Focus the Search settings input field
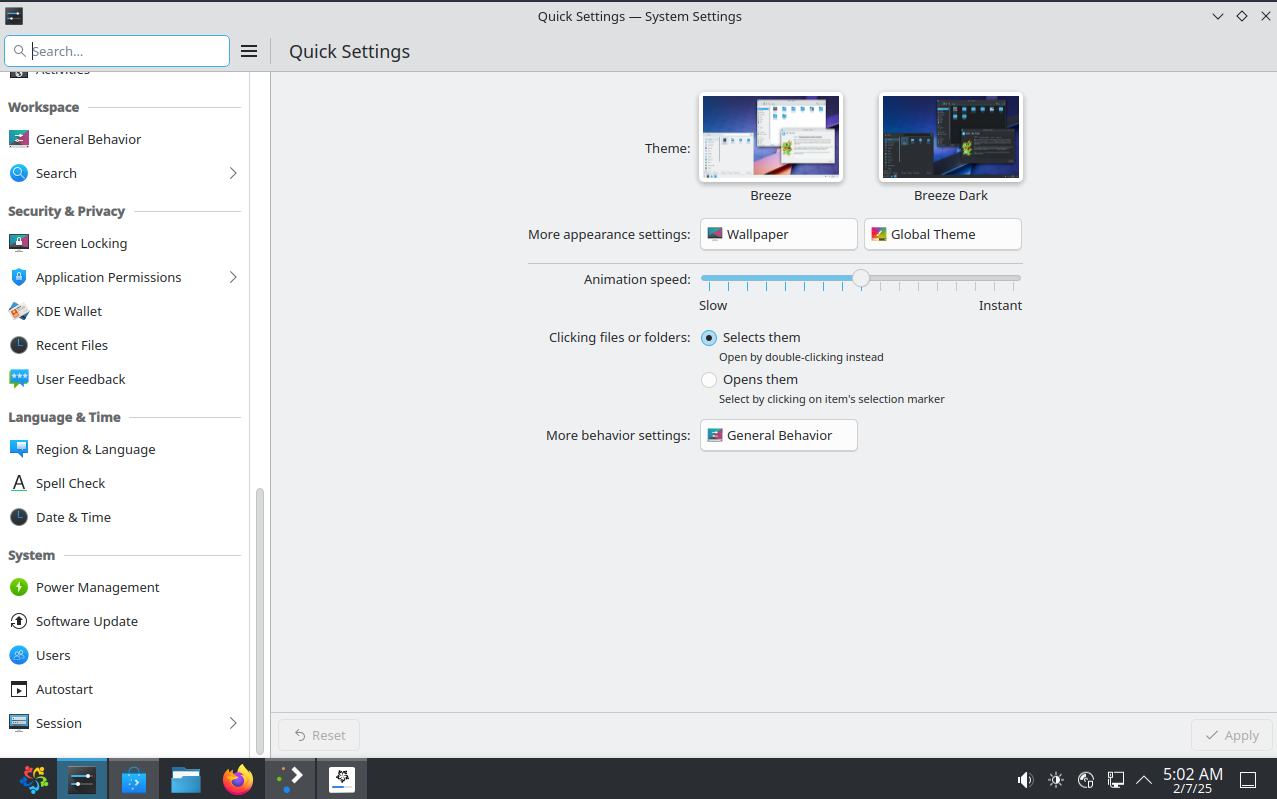This screenshot has width=1277, height=799. [117, 51]
